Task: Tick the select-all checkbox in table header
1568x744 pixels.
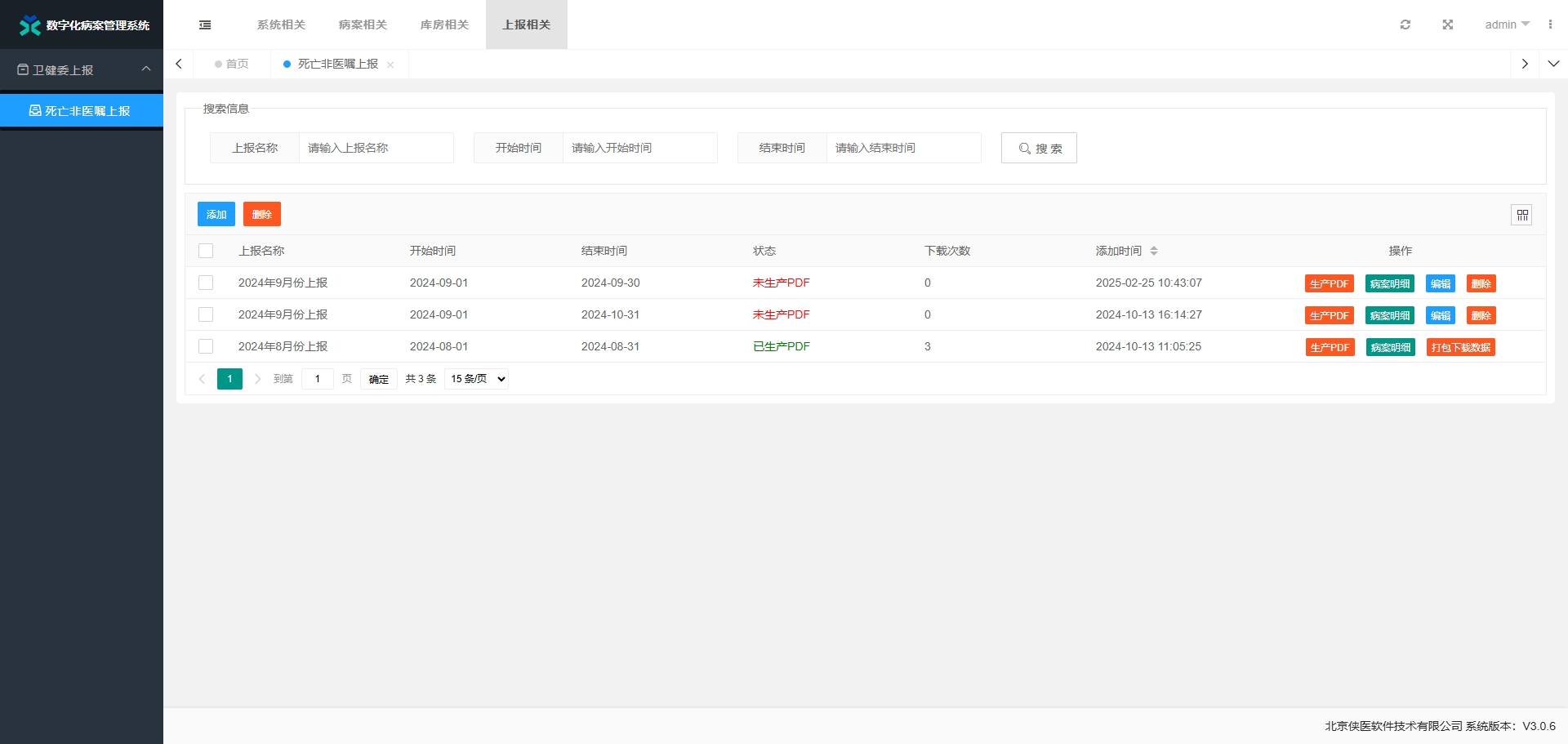Action: (x=206, y=252)
